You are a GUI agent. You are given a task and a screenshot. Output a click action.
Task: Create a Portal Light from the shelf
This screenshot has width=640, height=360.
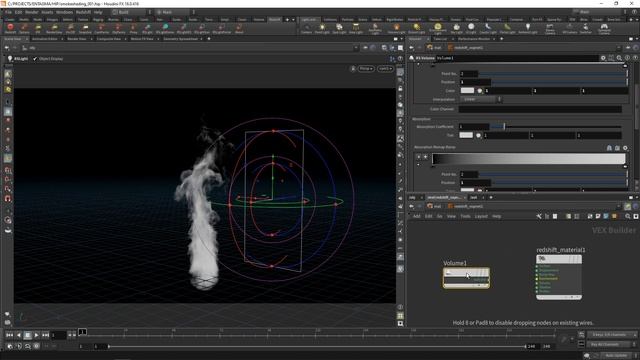pyautogui.click(x=507, y=29)
